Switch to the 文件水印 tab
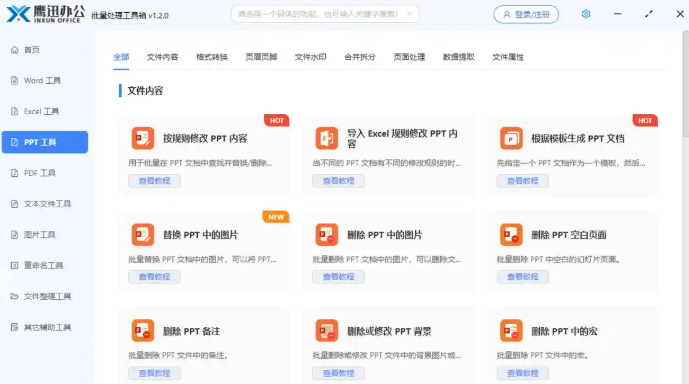The height and width of the screenshot is (384, 689). (x=310, y=57)
